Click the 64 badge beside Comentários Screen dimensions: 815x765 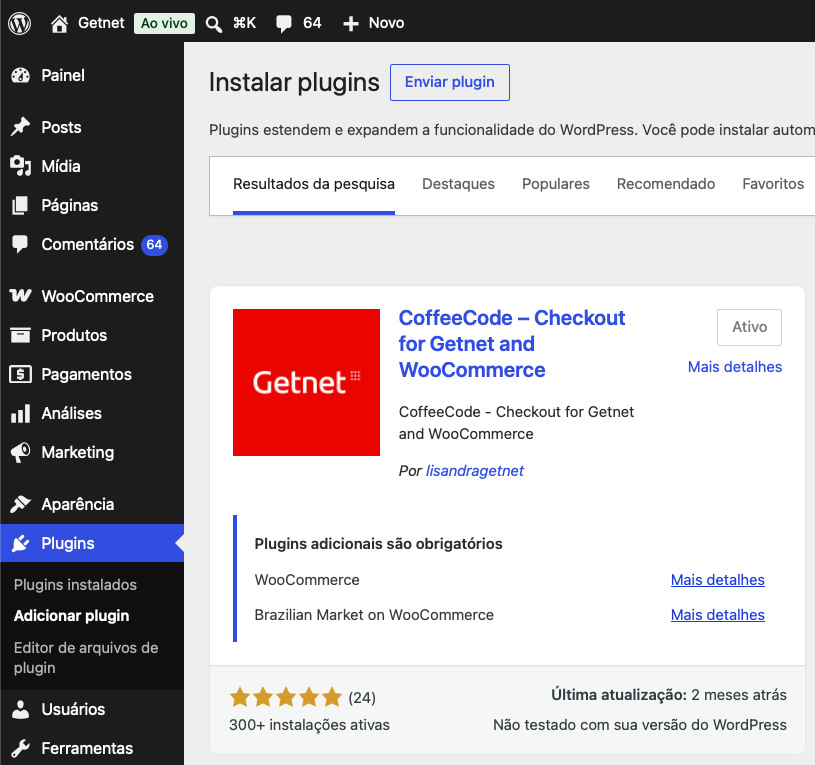[x=154, y=244]
